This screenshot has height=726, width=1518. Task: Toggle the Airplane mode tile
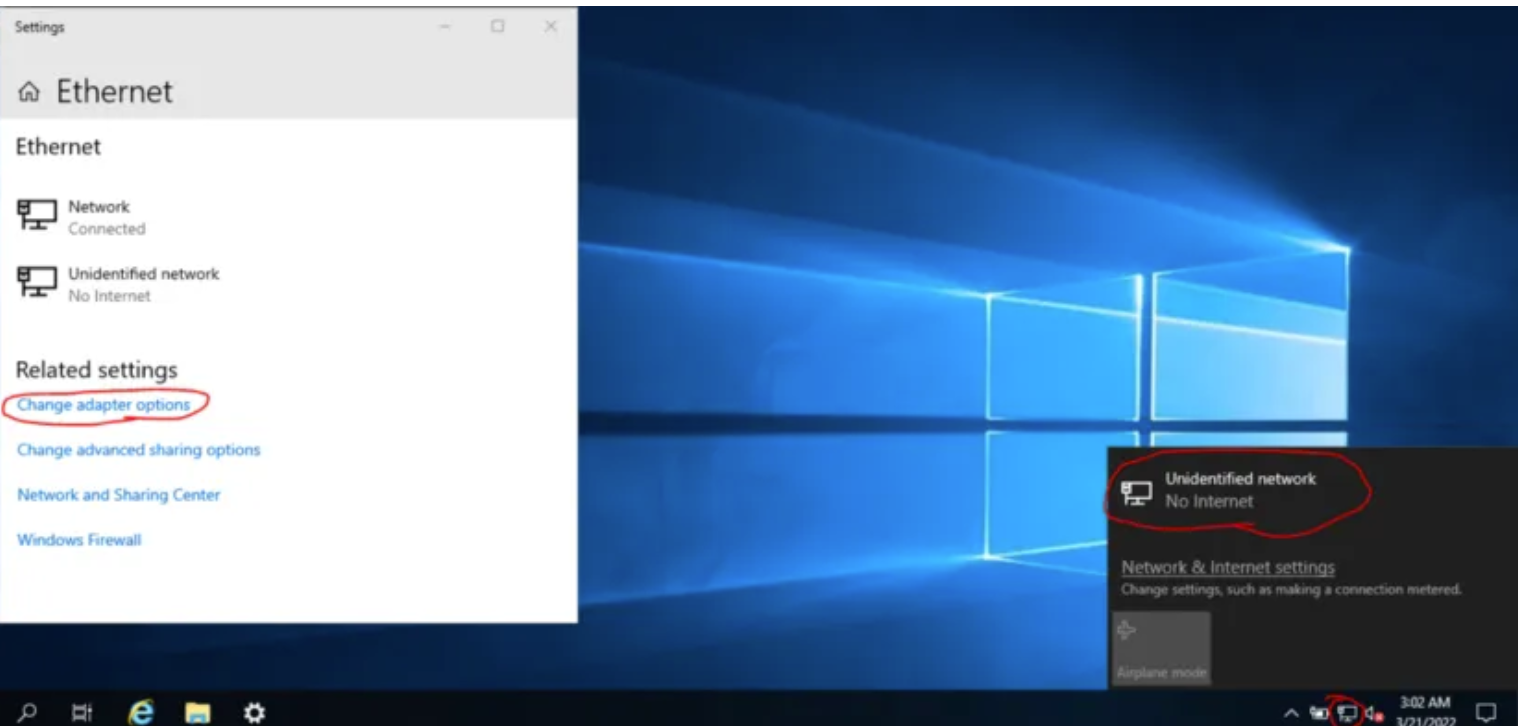[1161, 648]
